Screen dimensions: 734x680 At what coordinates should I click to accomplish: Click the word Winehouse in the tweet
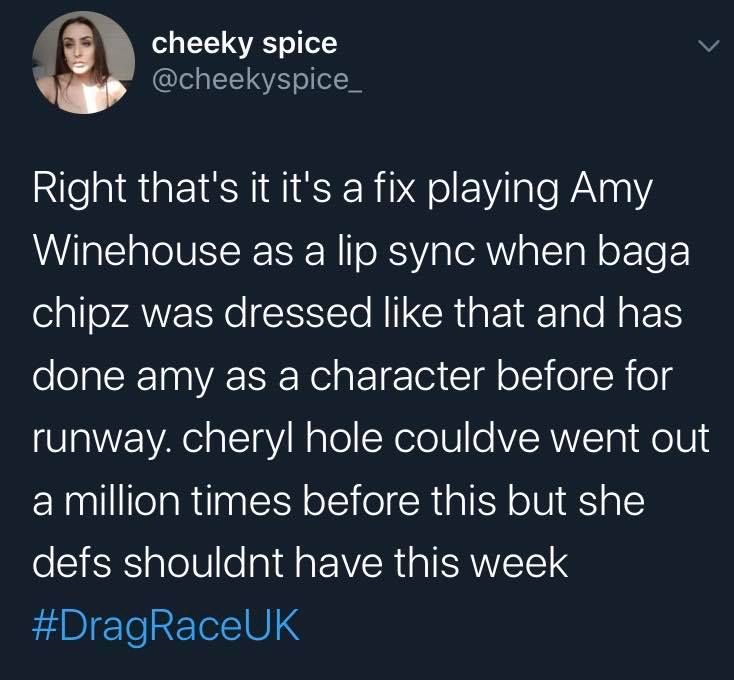click(x=136, y=250)
